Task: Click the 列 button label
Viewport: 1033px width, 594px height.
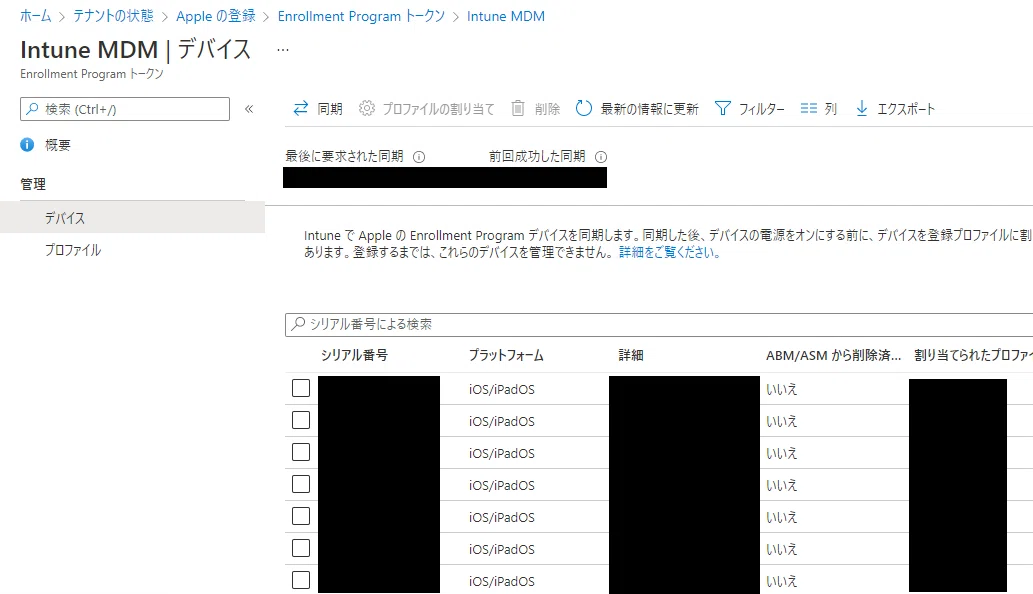Action: [x=831, y=109]
